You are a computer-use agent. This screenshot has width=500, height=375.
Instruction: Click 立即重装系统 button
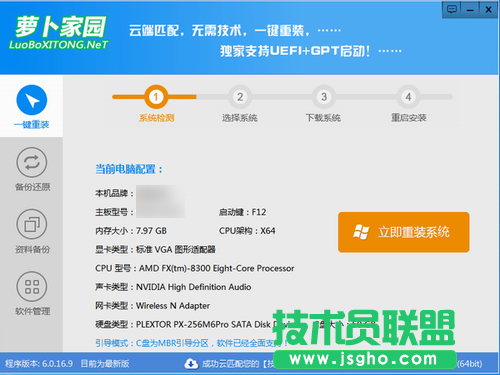click(x=404, y=232)
